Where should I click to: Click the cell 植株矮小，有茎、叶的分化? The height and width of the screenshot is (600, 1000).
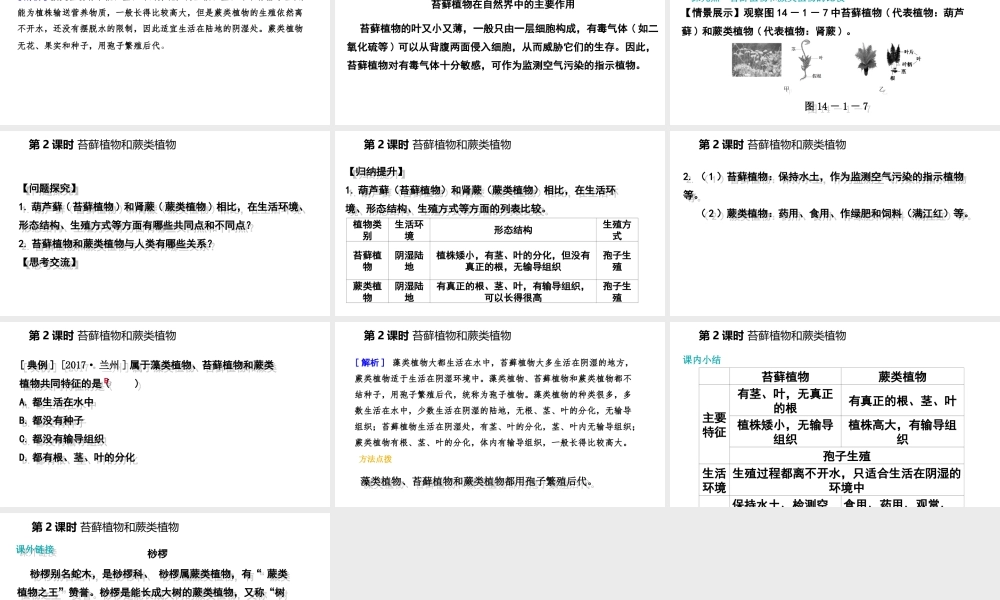[x=513, y=261]
